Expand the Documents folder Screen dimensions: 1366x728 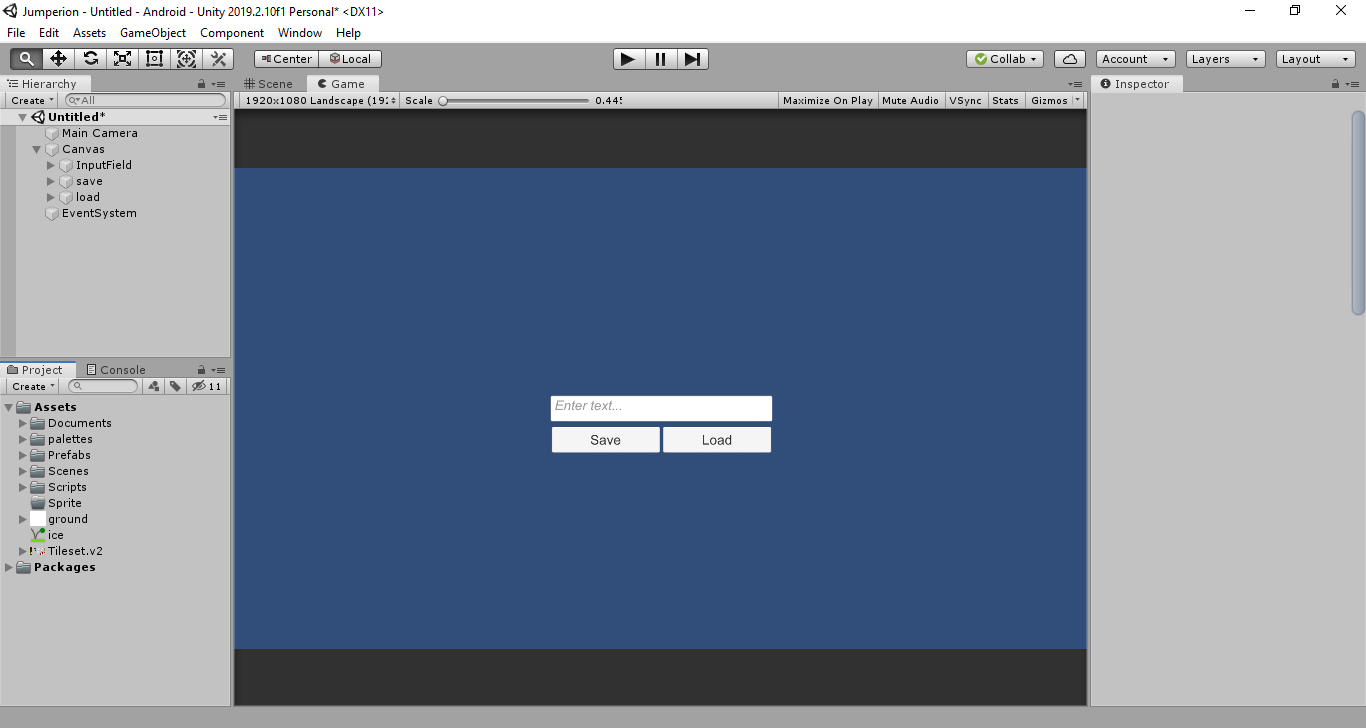(23, 423)
